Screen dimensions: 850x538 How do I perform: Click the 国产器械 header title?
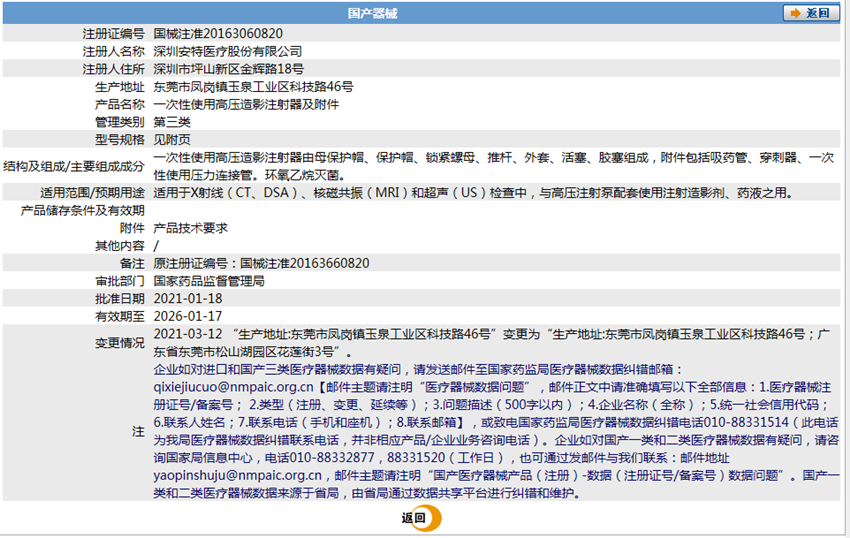tap(372, 14)
